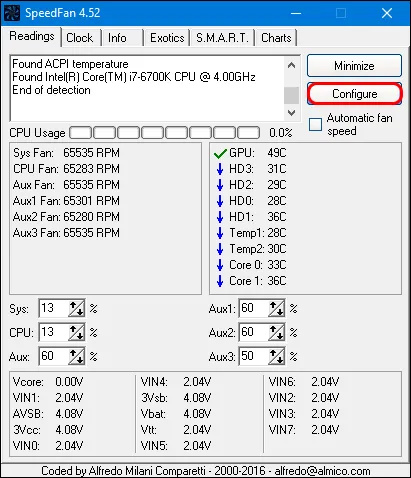
Task: Click the blue down arrow beside Core 1
Action: pyautogui.click(x=220, y=281)
